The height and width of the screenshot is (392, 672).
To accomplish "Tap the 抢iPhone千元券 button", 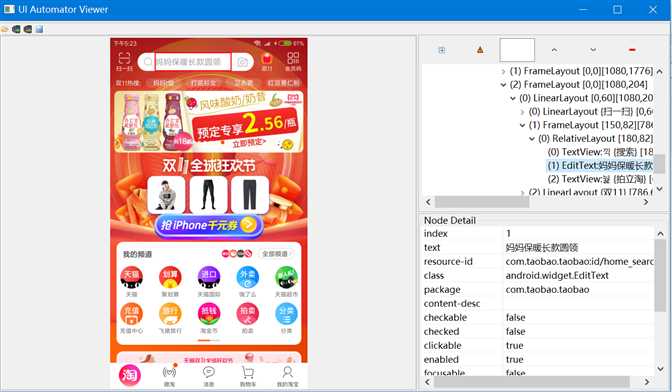I will tap(209, 225).
